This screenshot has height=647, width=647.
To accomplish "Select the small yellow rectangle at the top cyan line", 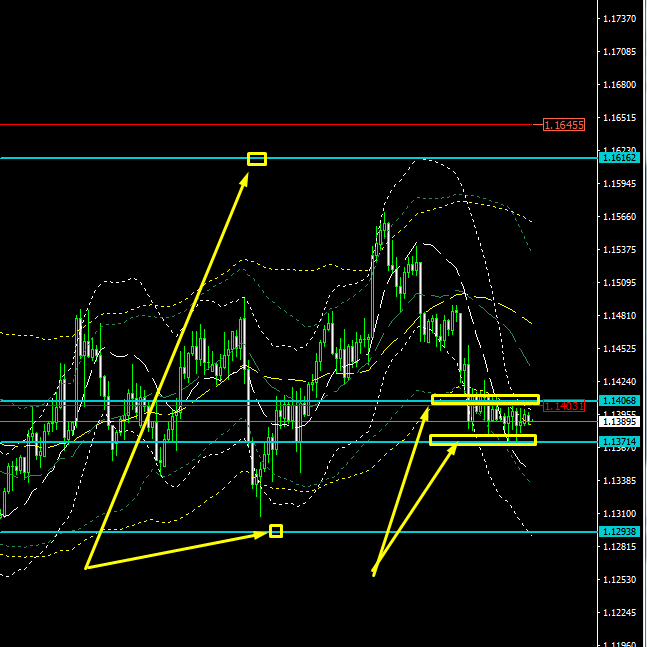I will point(257,158).
